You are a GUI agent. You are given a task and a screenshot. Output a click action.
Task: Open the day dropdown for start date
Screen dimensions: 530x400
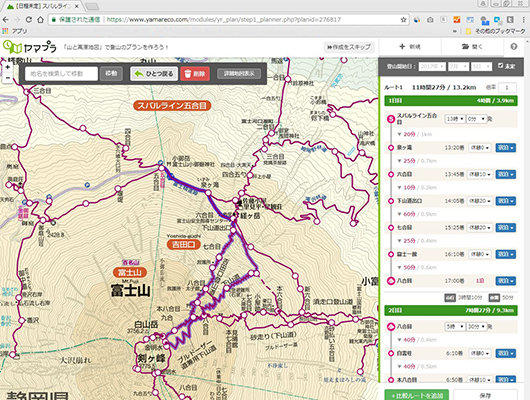[x=481, y=67]
